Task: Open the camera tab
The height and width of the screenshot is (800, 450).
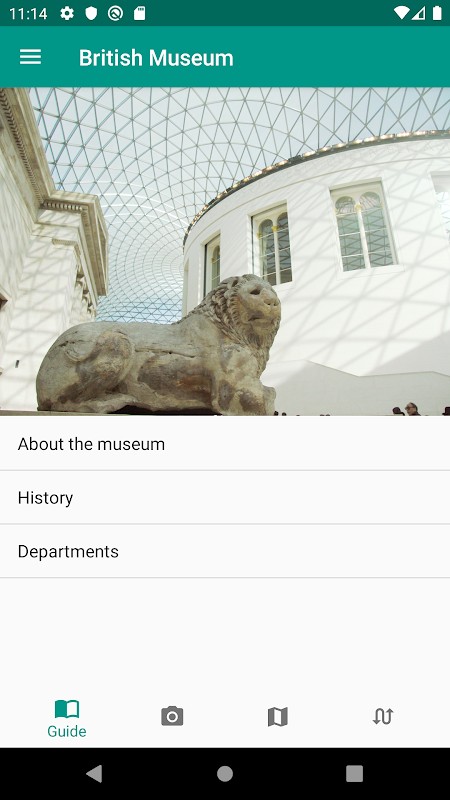Action: (172, 716)
